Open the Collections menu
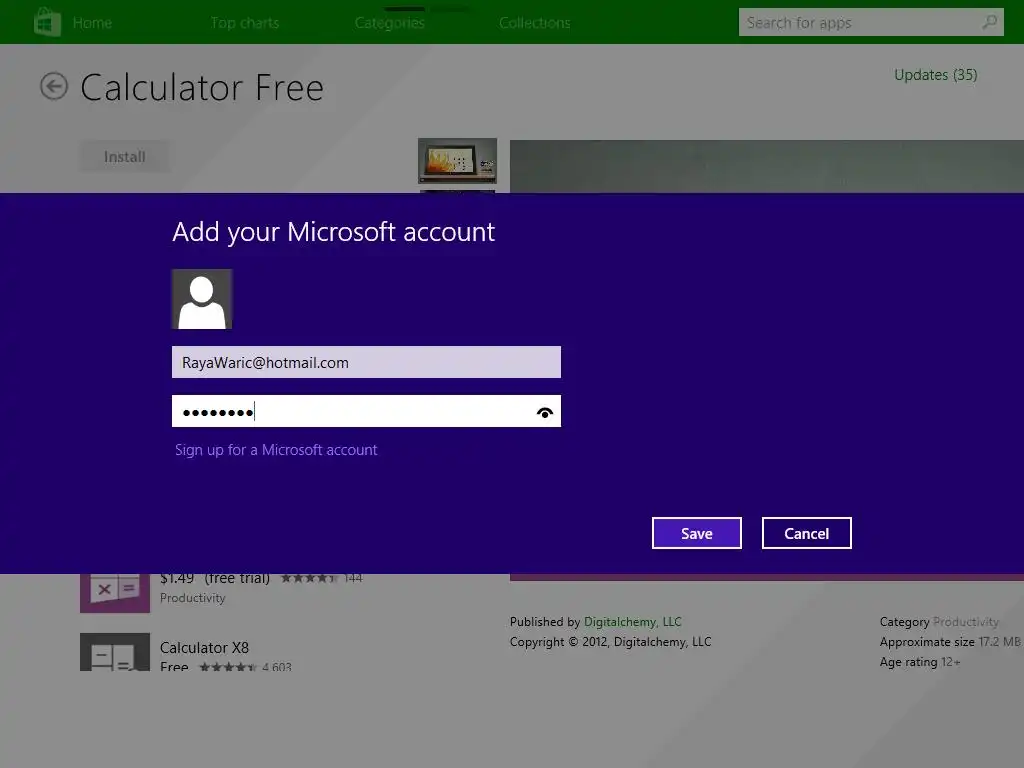Image resolution: width=1024 pixels, height=768 pixels. pos(535,23)
